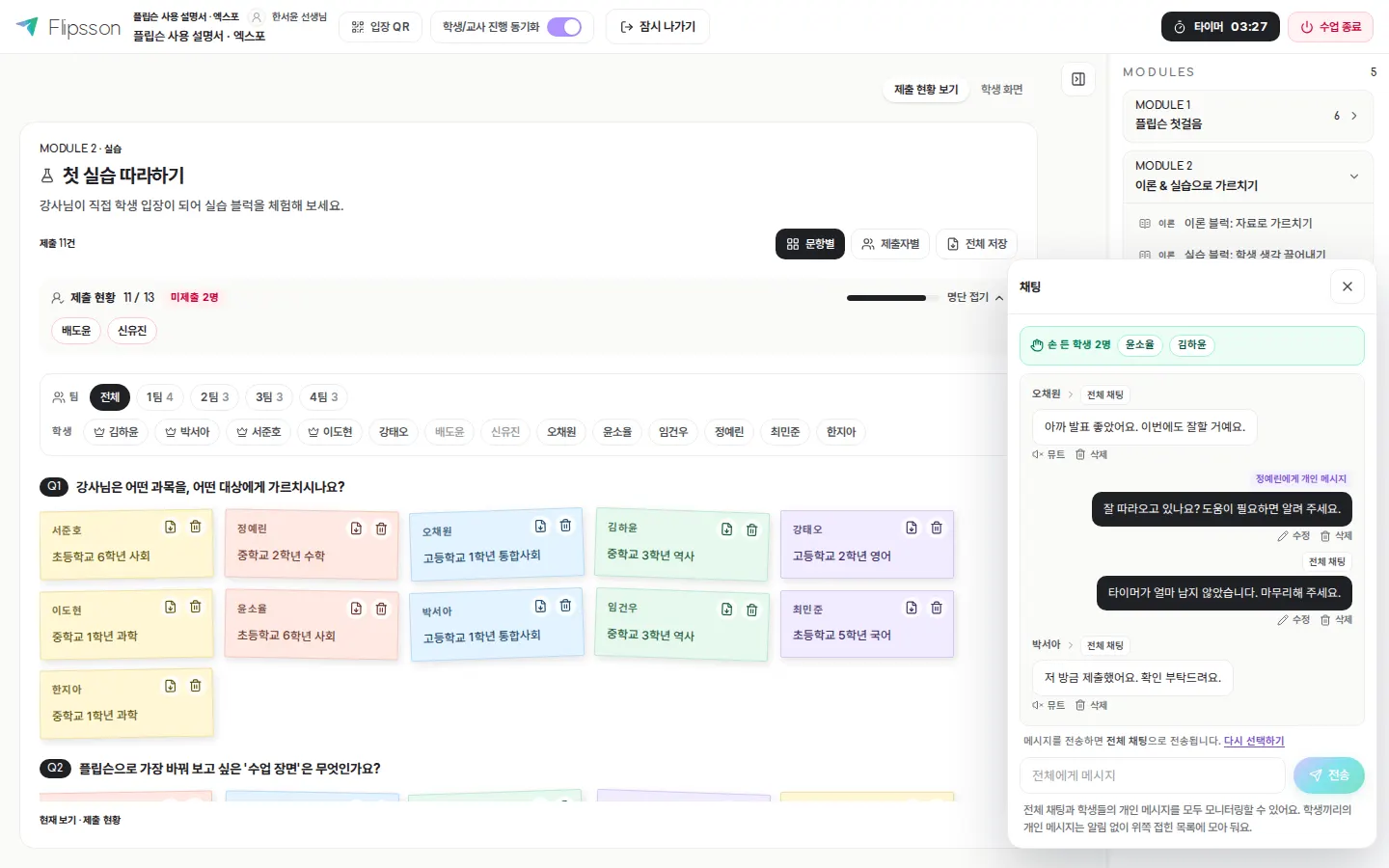
Task: Select the 전체 team filter
Action: click(x=110, y=397)
